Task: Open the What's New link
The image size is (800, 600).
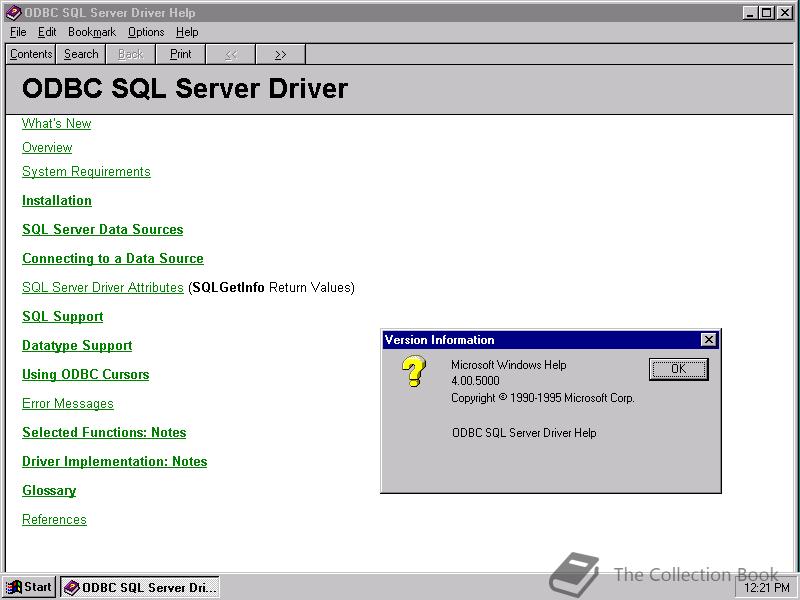Action: 57,123
